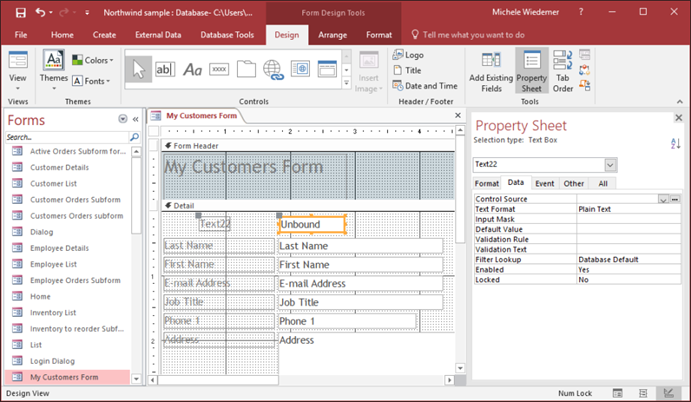Switch to the Home ribbon tab

tap(62, 35)
